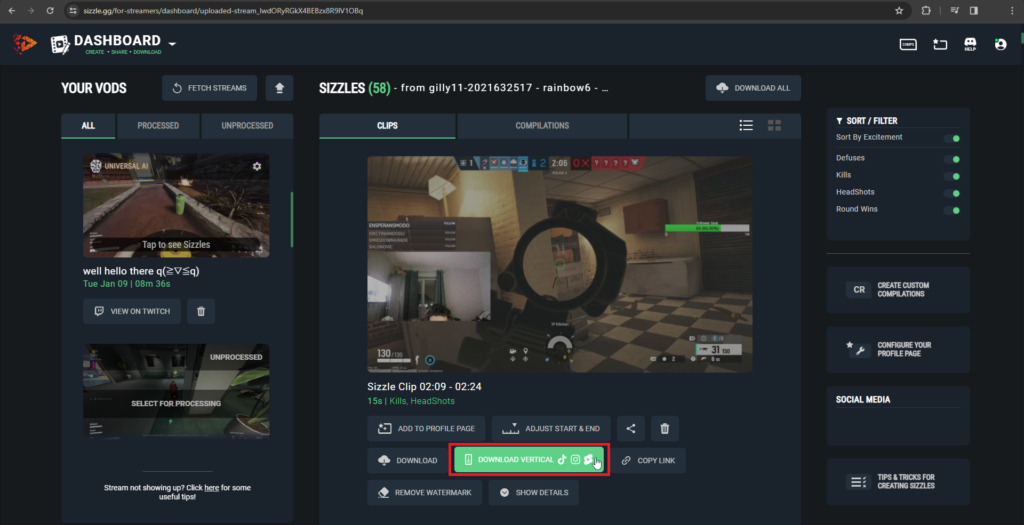1024x525 pixels.
Task: Open the Chrome three-dot menu
Action: point(1012,10)
